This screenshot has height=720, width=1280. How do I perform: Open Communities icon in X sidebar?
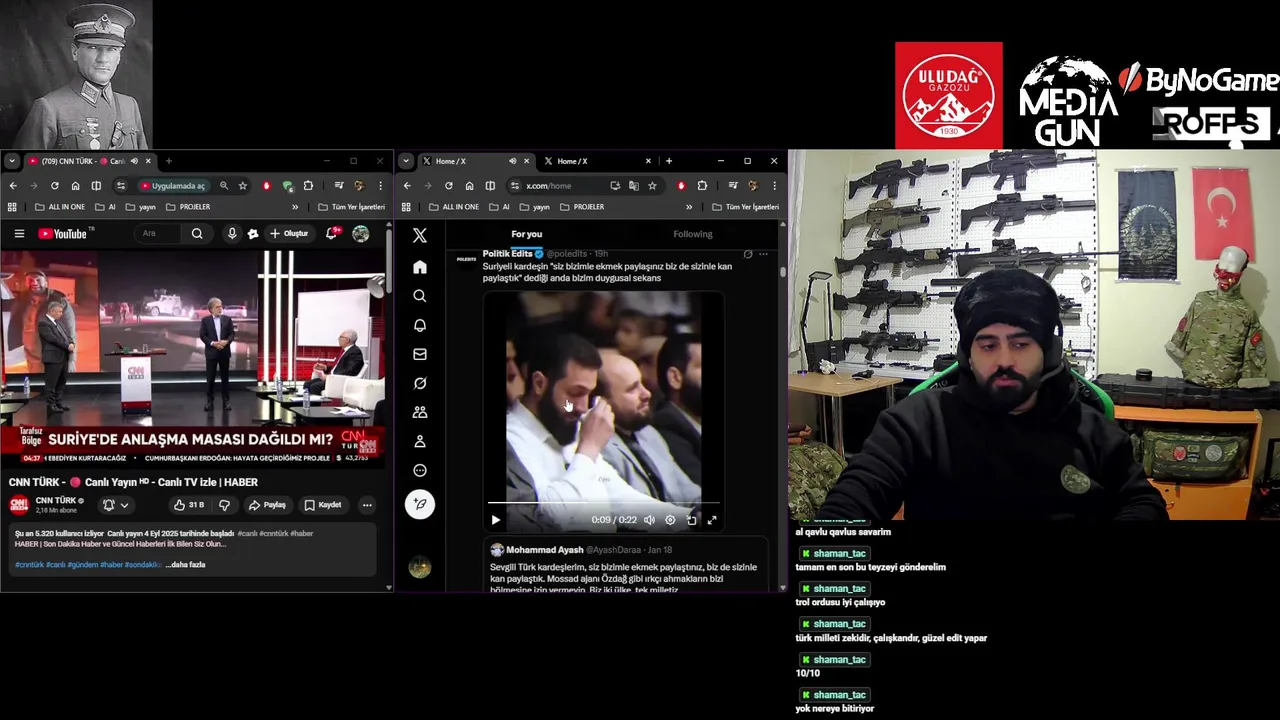coord(420,412)
